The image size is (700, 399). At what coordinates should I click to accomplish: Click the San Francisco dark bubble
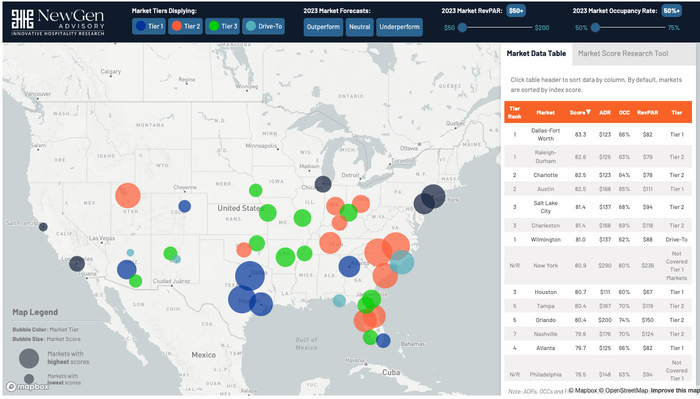click(43, 227)
